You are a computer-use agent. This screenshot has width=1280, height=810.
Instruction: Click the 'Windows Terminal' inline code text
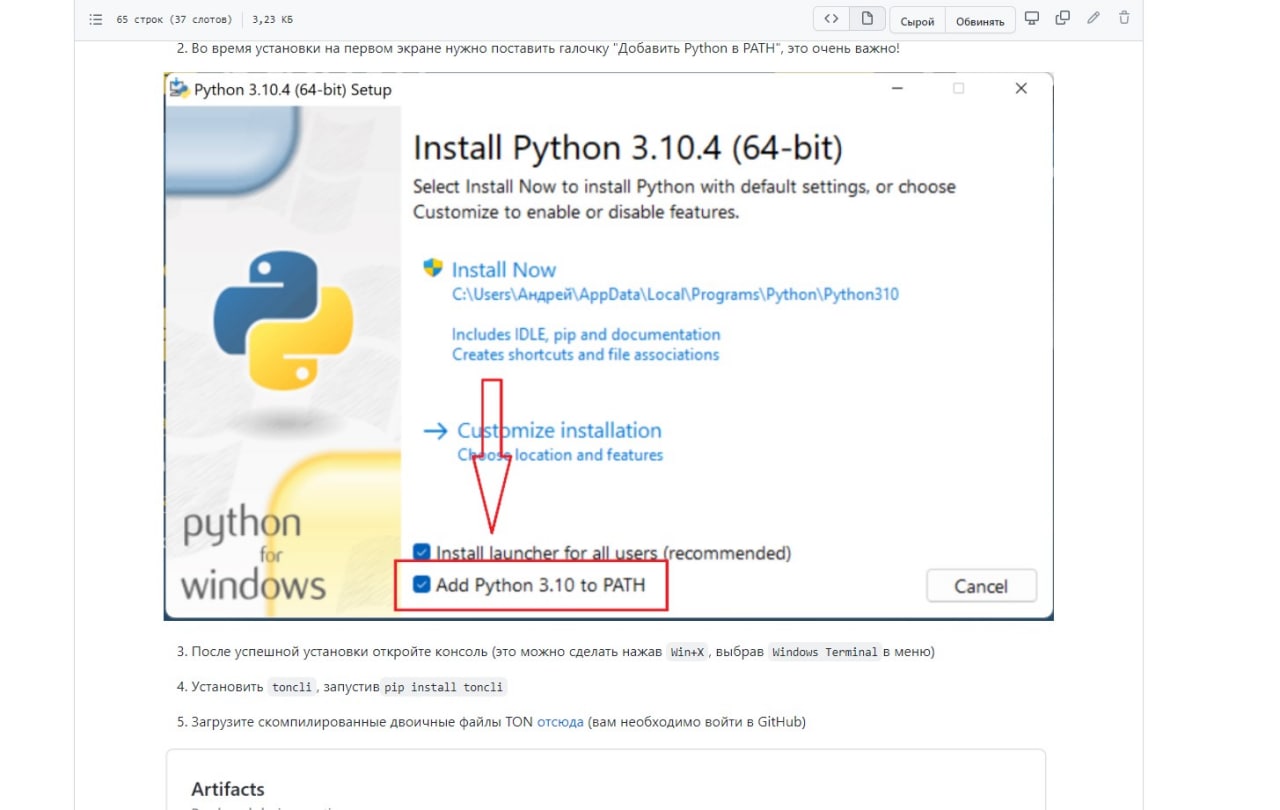[x=824, y=652]
